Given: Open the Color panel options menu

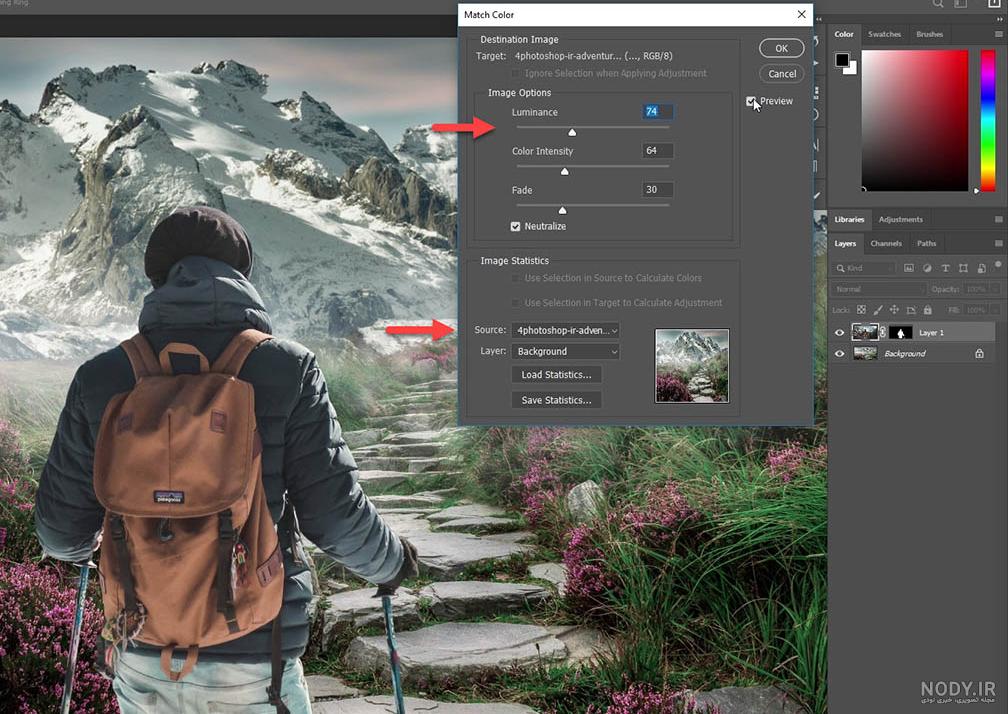Looking at the screenshot, I should (998, 34).
